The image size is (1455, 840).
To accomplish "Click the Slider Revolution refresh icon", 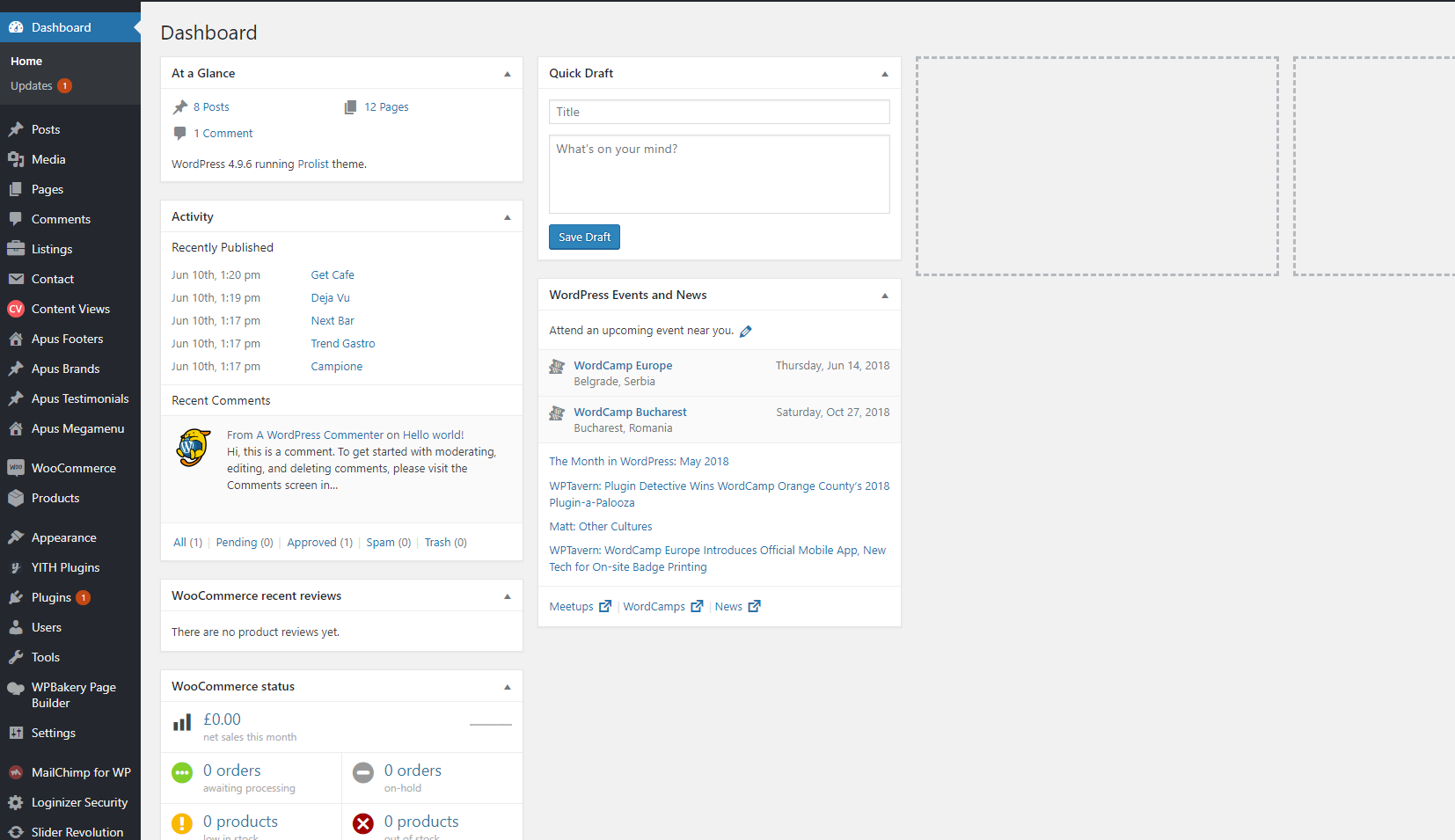I will coord(16,832).
